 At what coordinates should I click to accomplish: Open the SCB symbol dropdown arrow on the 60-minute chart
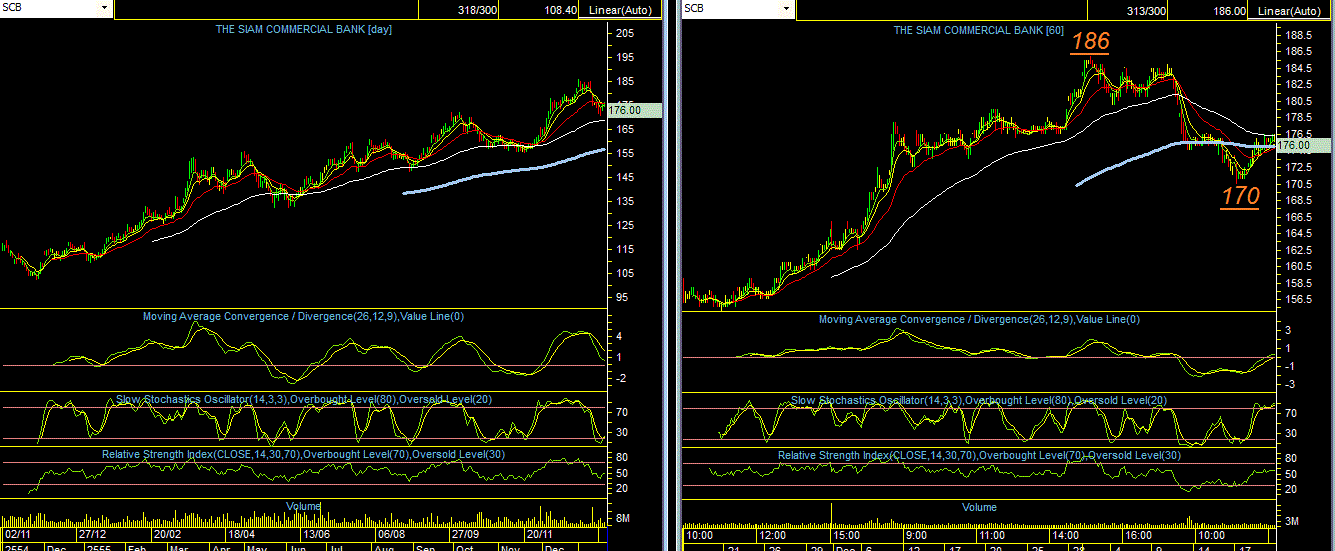(788, 8)
